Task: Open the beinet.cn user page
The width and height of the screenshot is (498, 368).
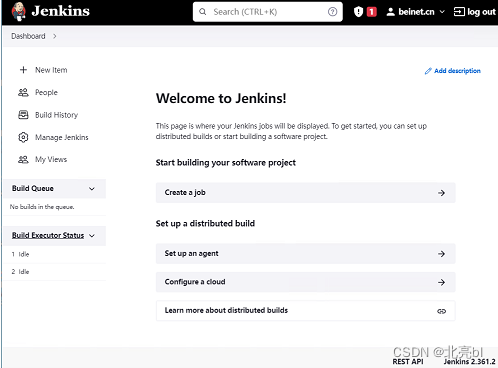Action: click(x=416, y=12)
